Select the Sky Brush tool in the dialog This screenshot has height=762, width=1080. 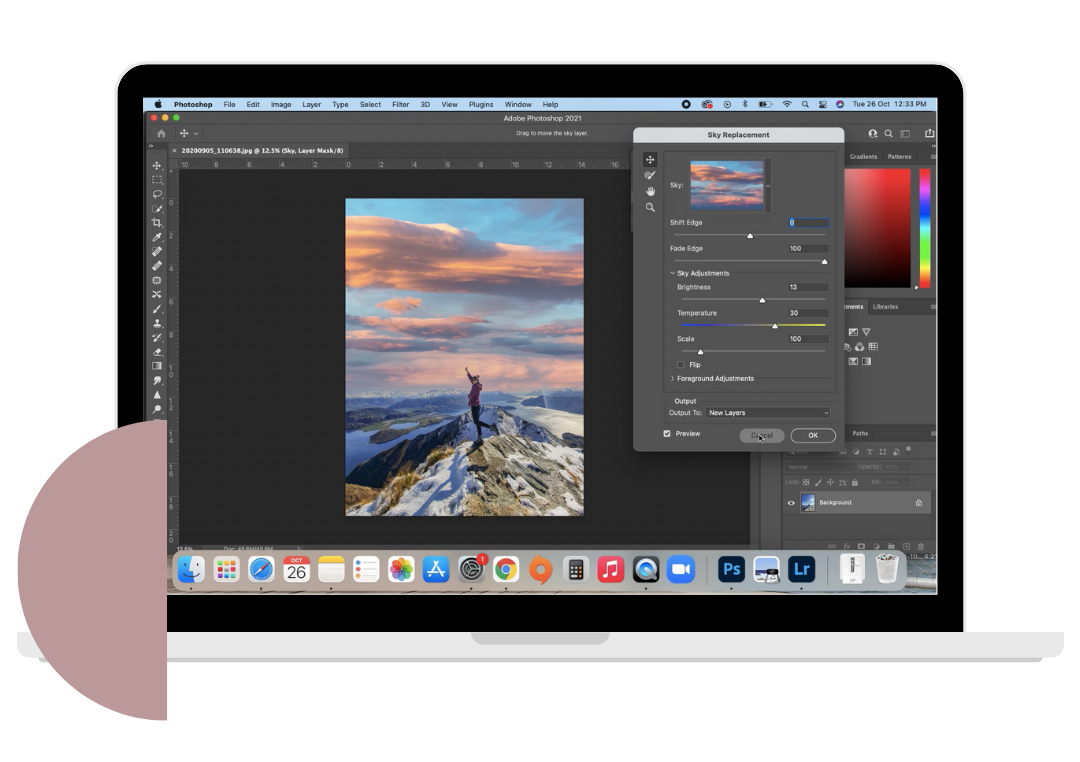pos(650,175)
